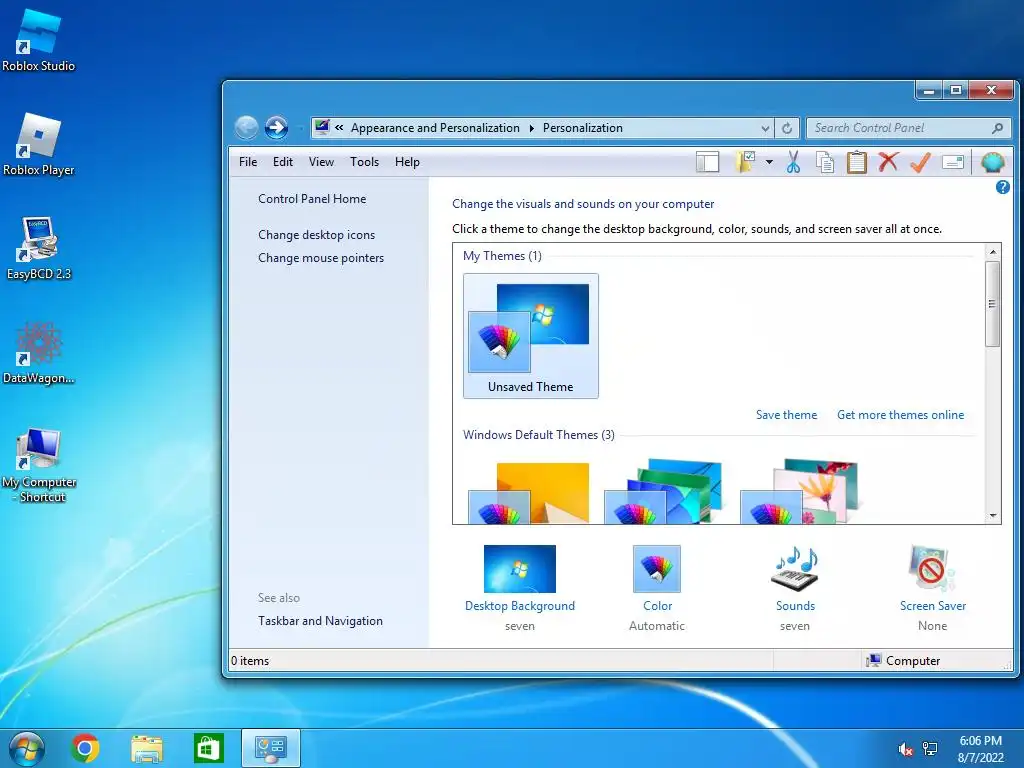
Task: Go to Control Panel Home
Action: point(312,199)
